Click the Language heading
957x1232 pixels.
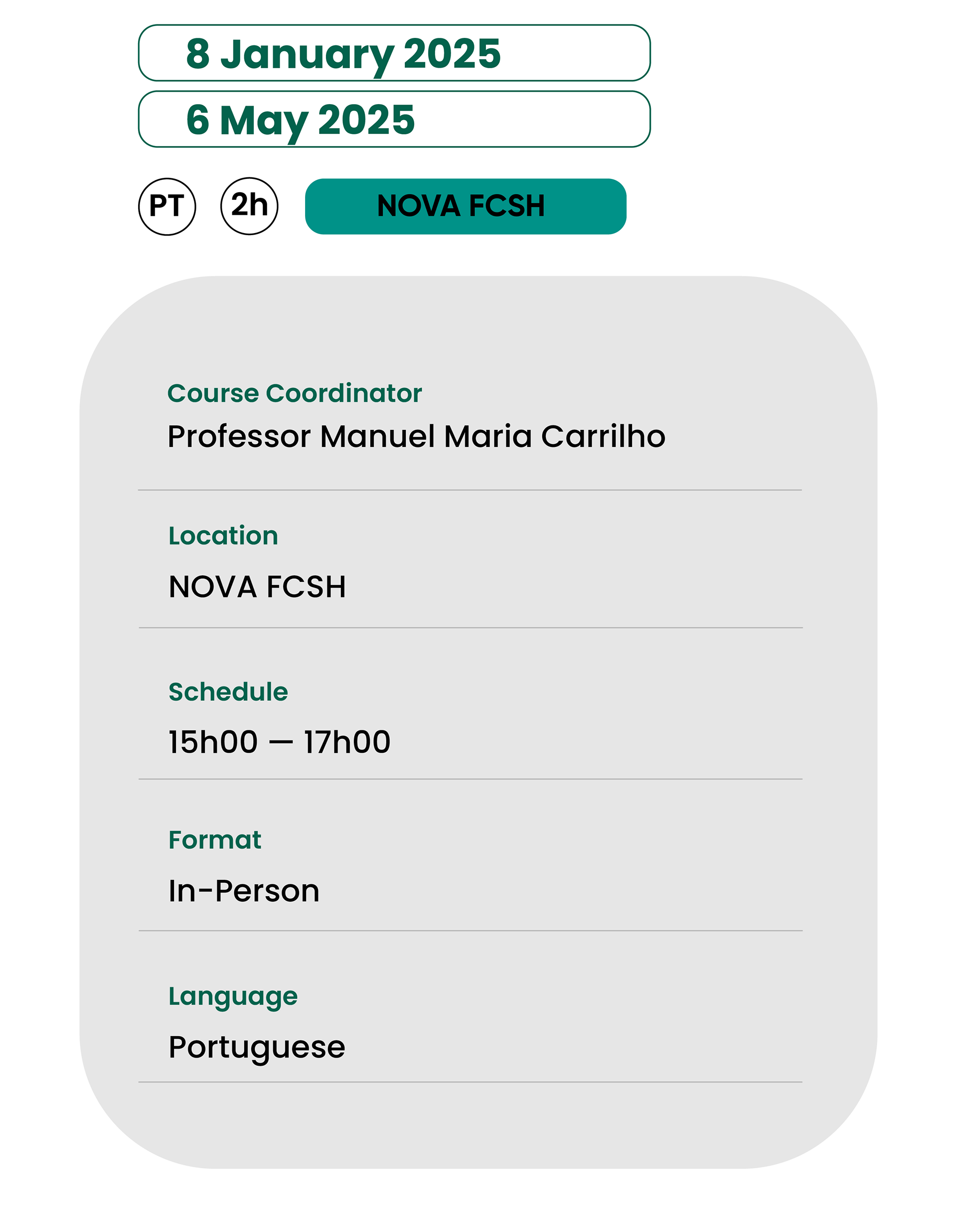233,996
